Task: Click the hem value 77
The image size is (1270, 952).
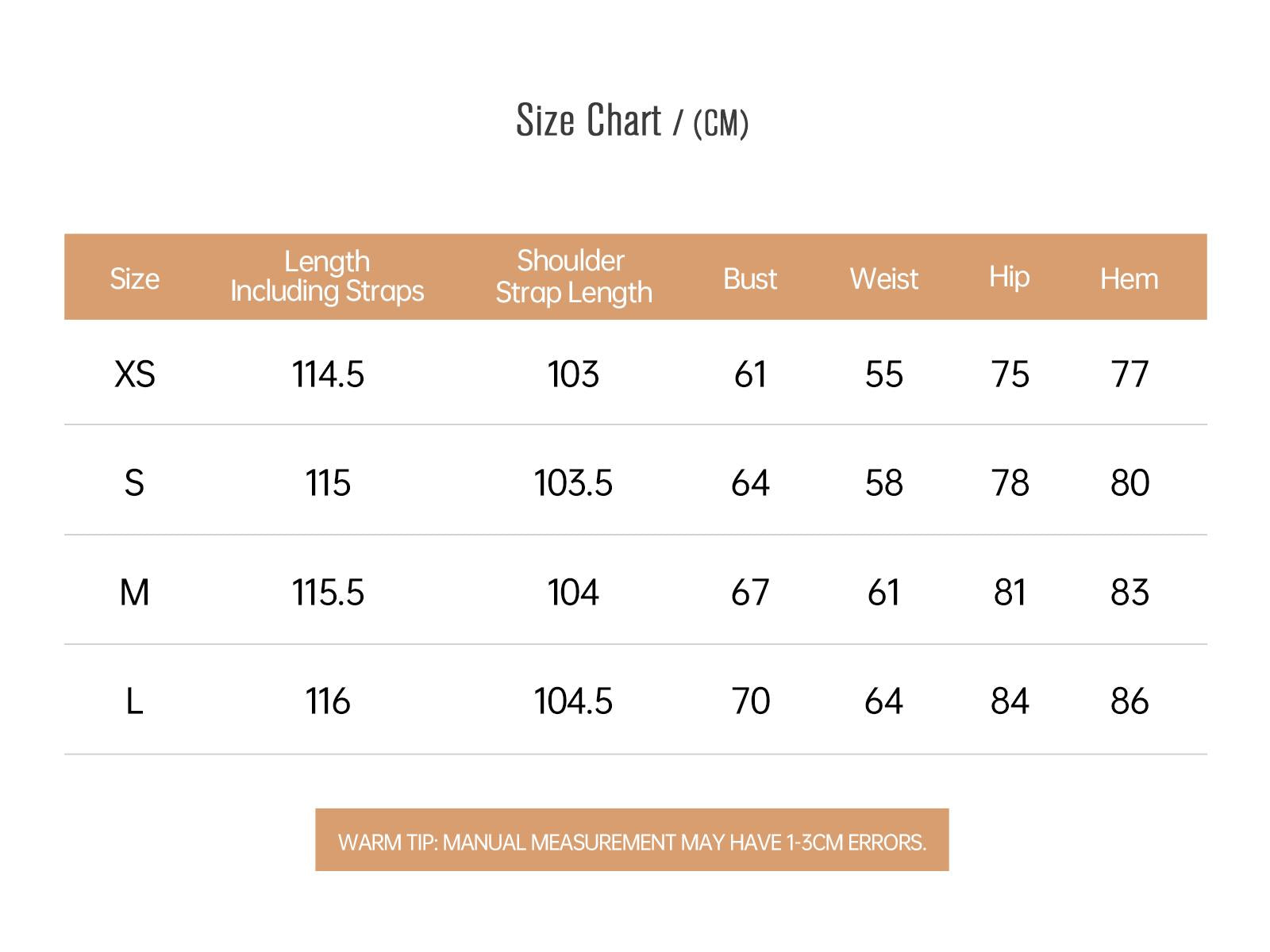Action: (1130, 374)
